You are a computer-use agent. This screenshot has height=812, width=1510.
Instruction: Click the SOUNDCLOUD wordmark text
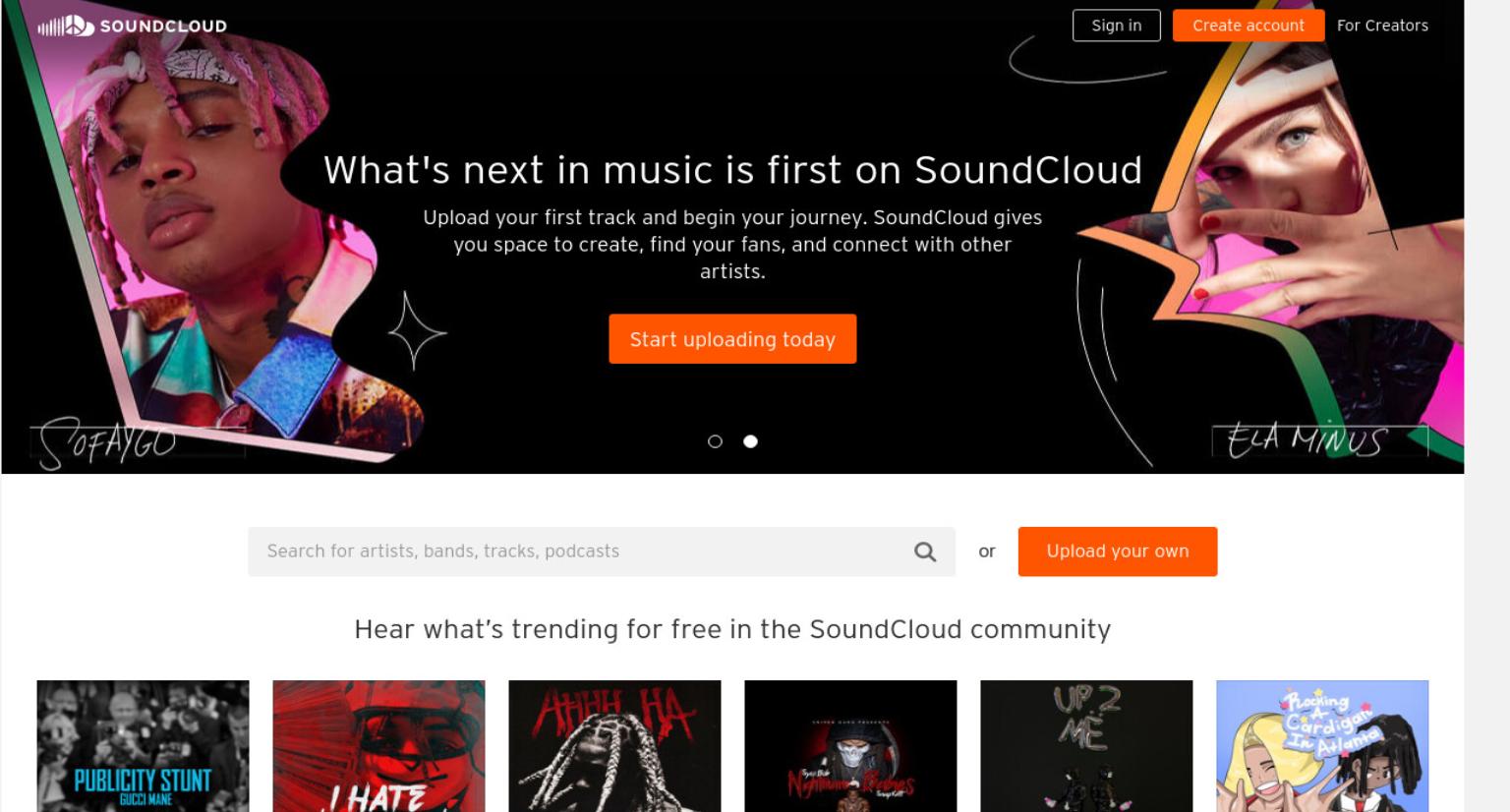[x=163, y=27]
